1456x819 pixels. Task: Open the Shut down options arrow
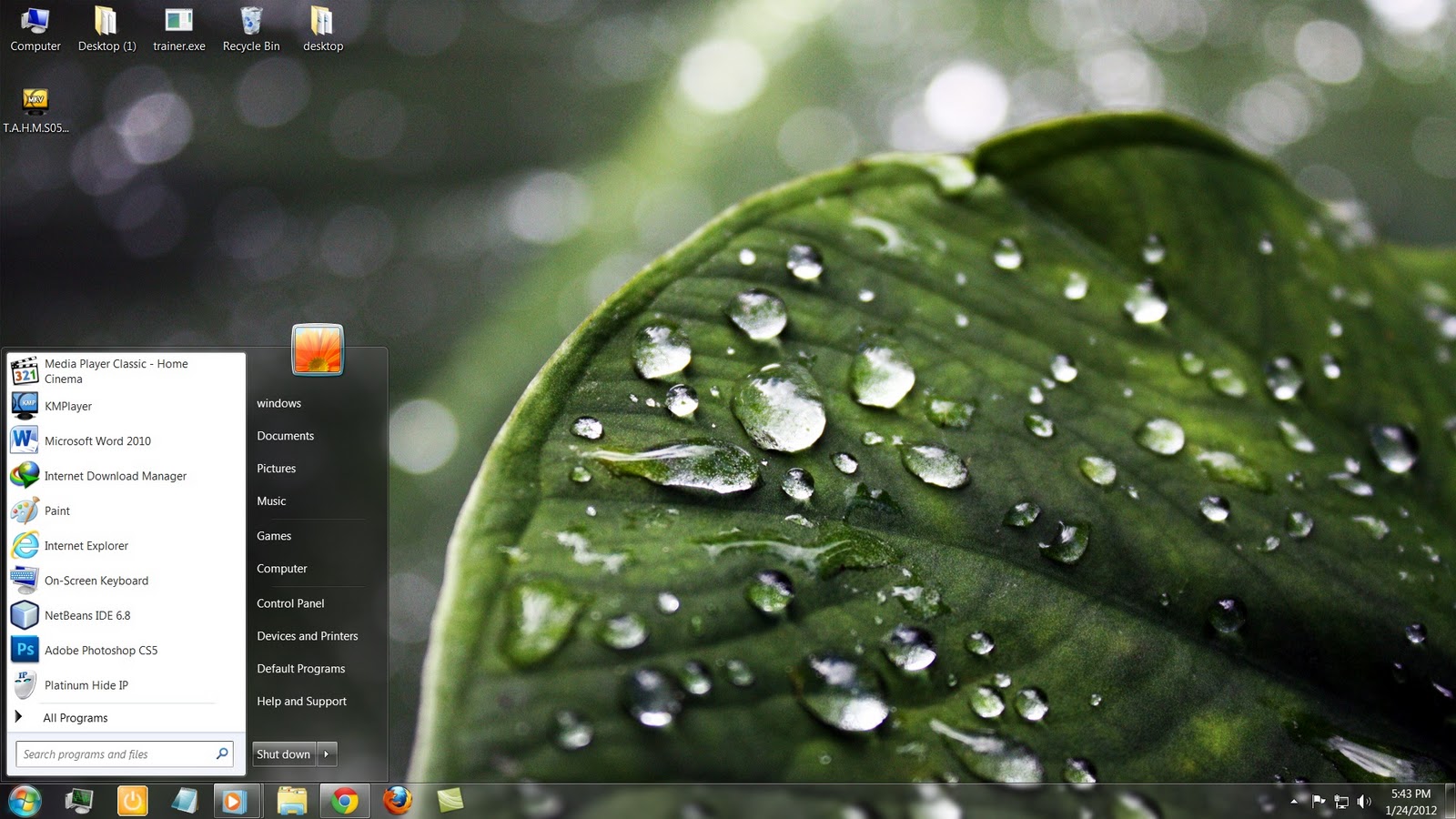[x=328, y=753]
